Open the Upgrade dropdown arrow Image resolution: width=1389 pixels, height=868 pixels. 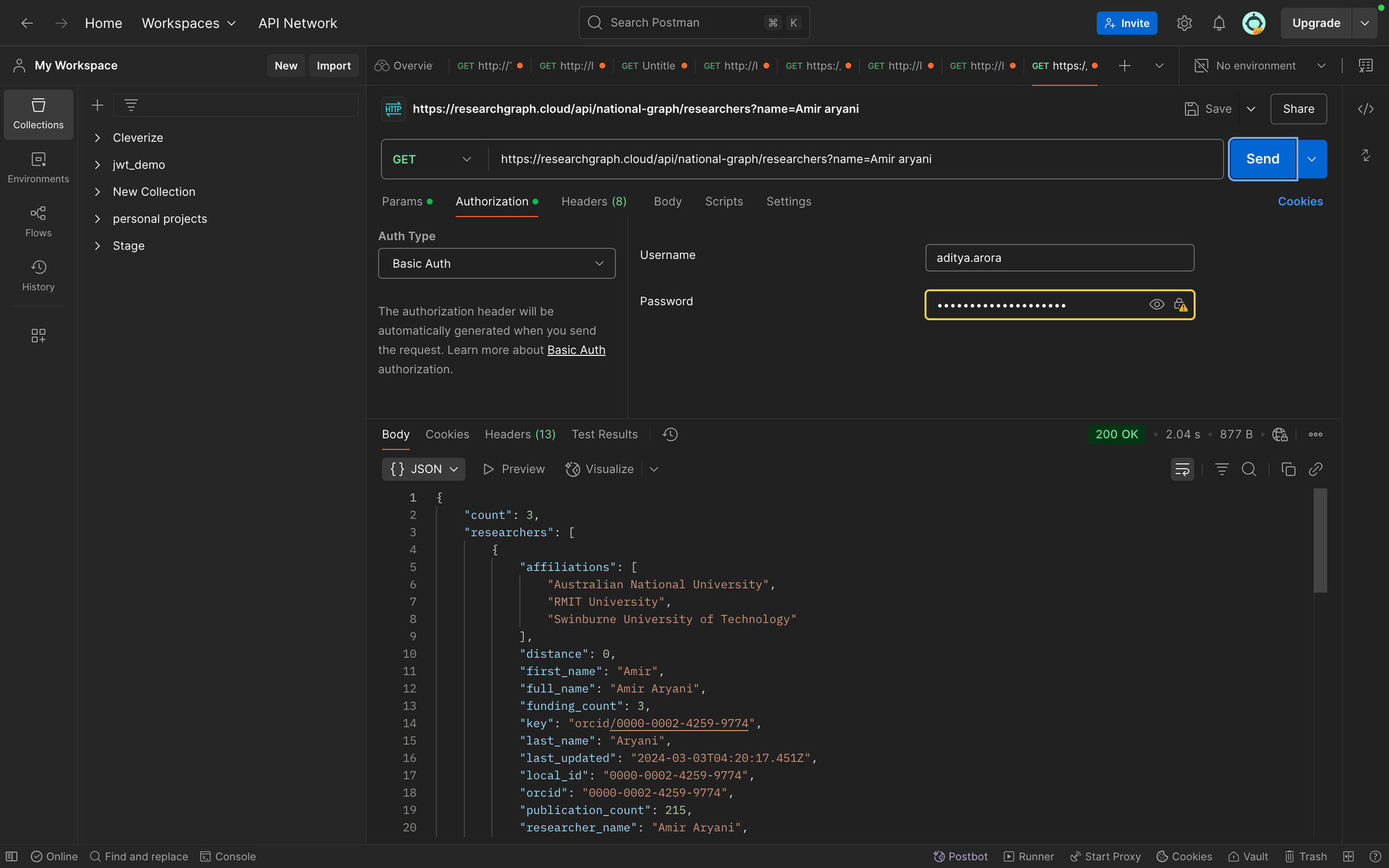tap(1365, 23)
